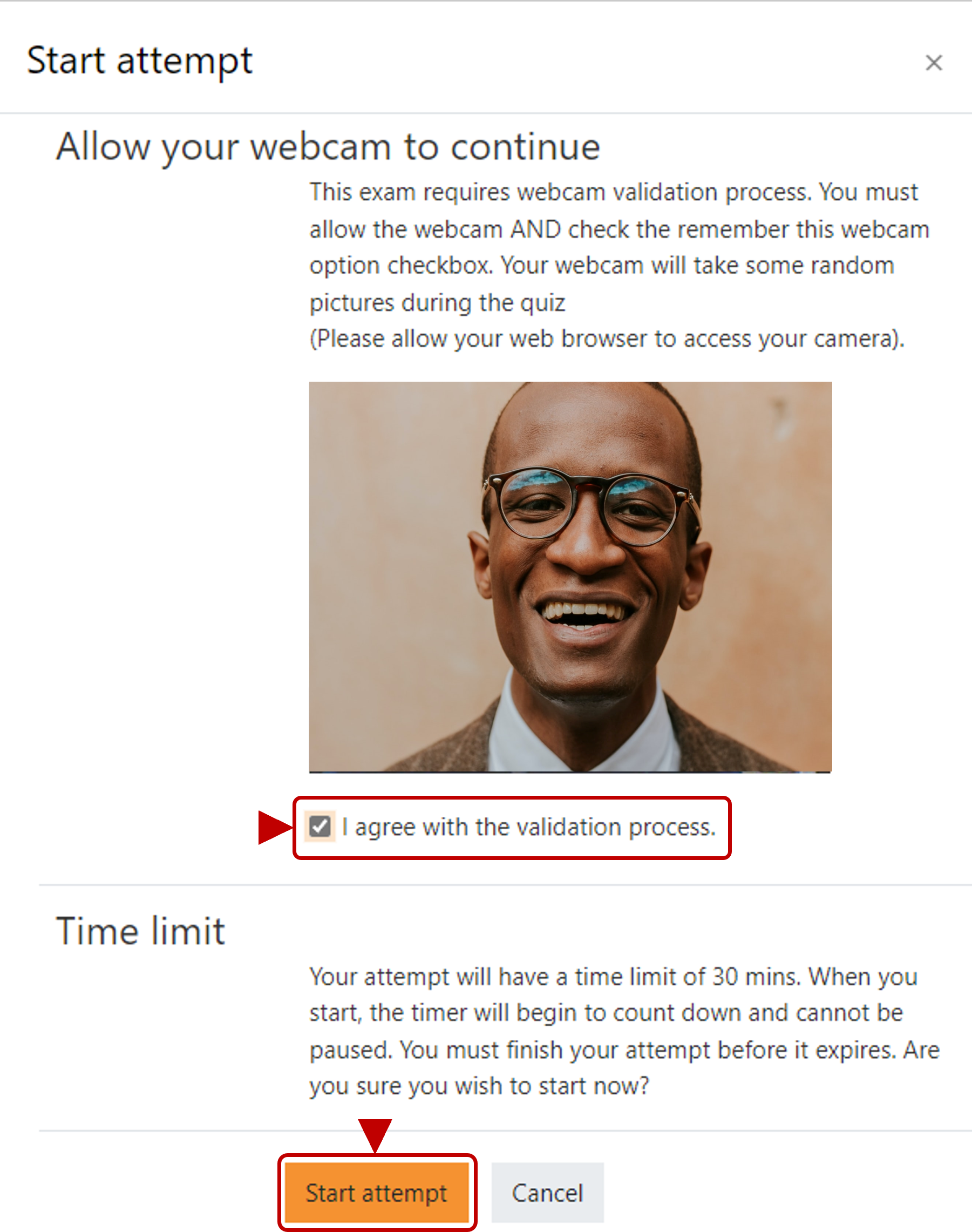Viewport: 972px width, 1232px height.
Task: Click the red down arrow above Start attempt
Action: pyautogui.click(x=375, y=1136)
